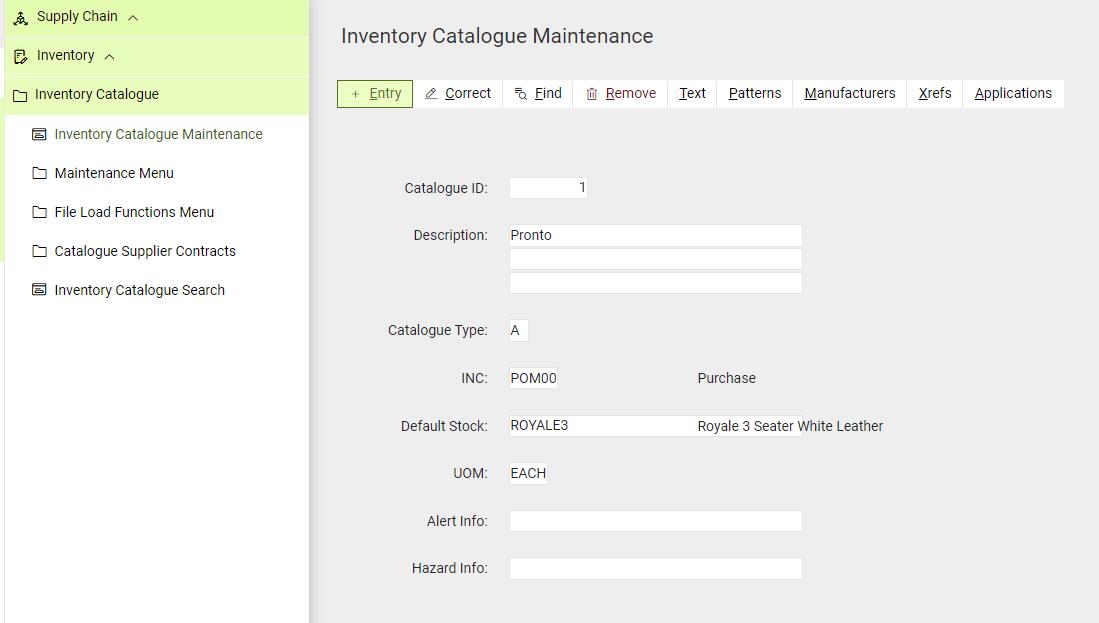
Task: Click the Find toolbar button
Action: (x=538, y=93)
